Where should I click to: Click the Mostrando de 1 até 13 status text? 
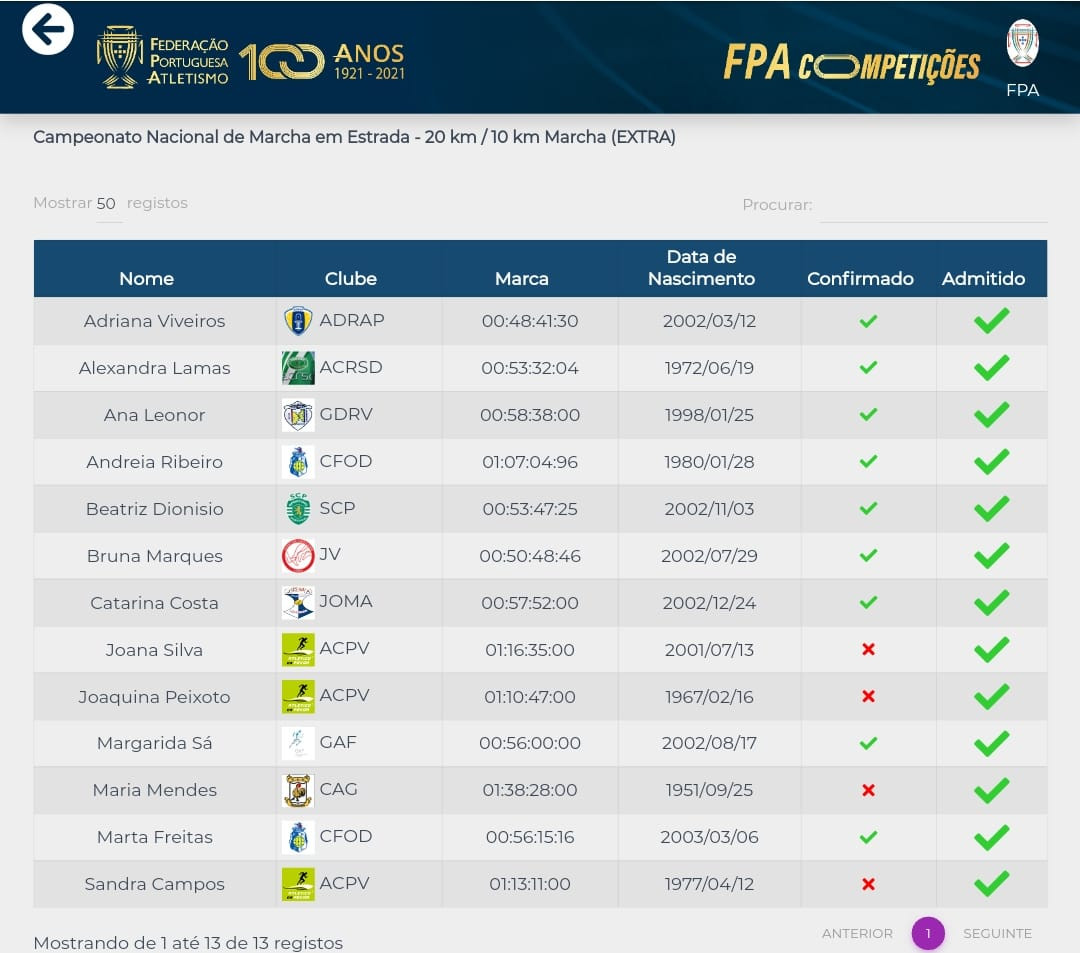[188, 943]
